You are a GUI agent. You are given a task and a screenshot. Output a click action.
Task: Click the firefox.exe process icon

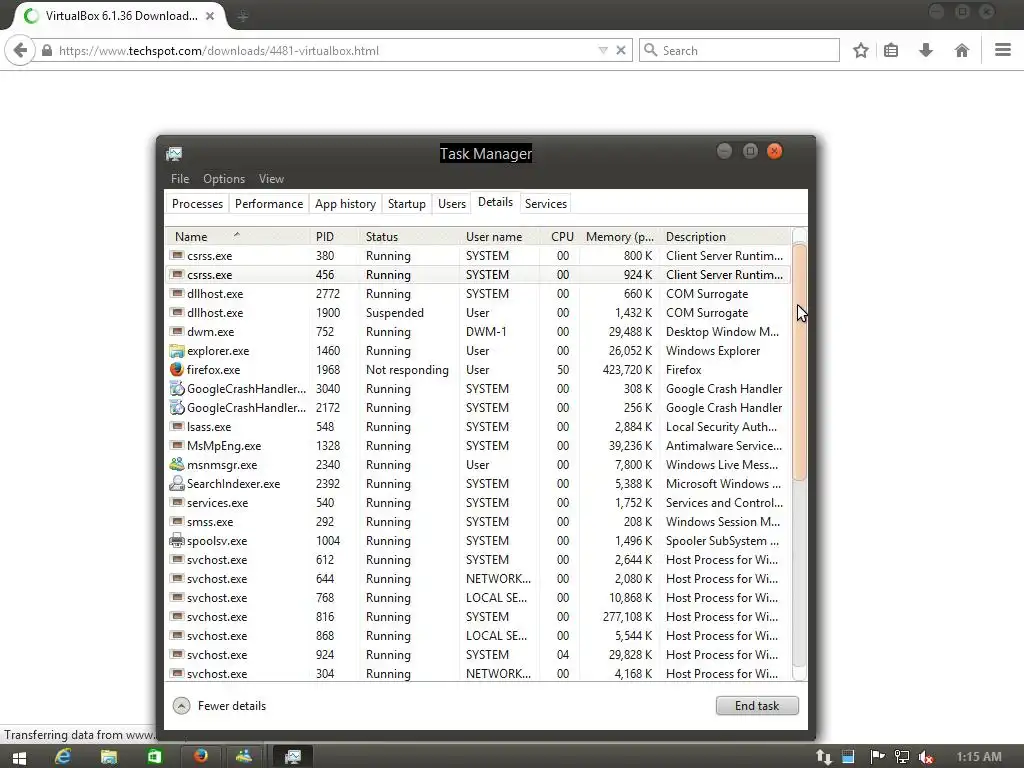coord(176,369)
